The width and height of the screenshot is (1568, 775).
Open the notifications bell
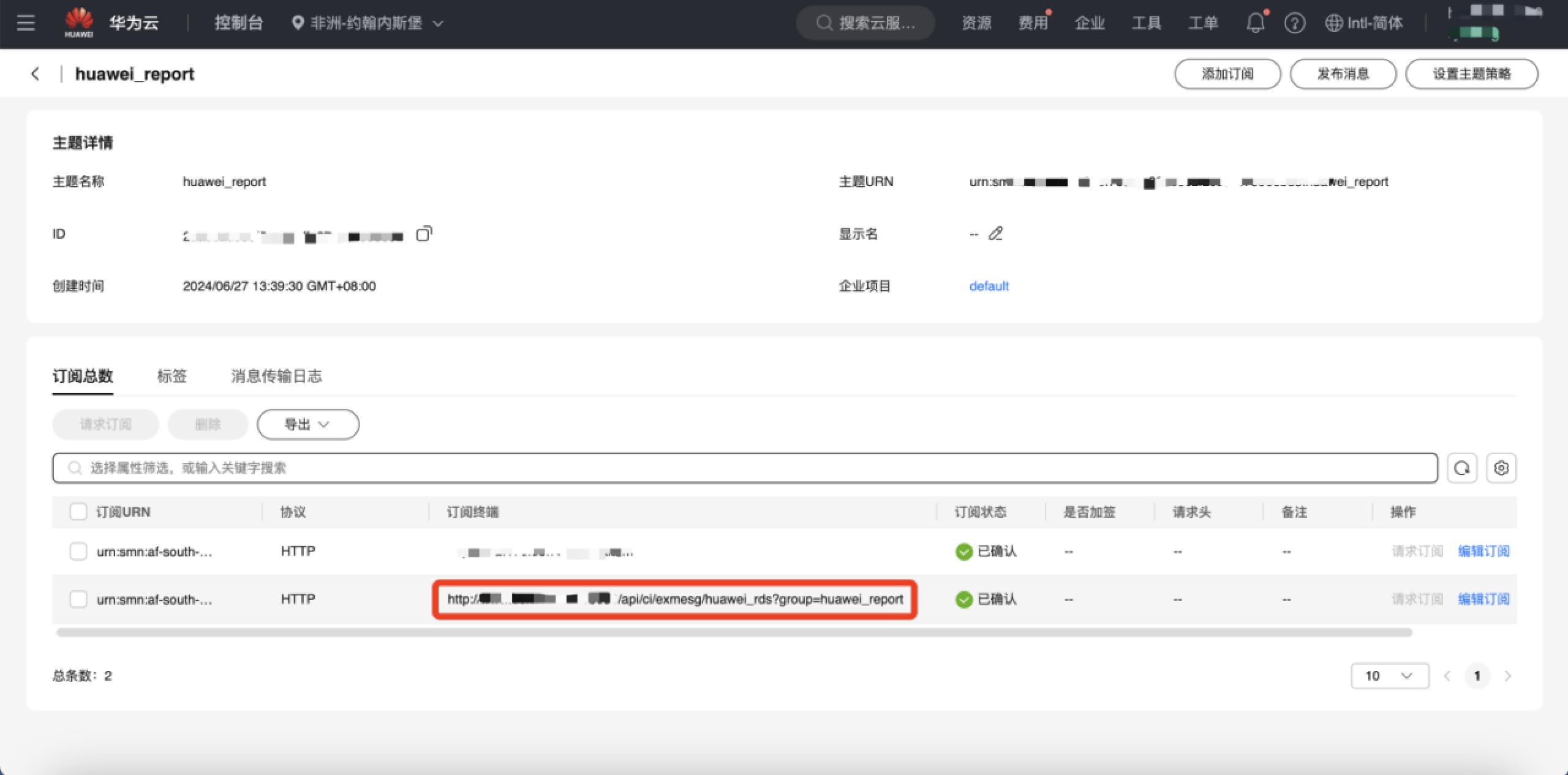click(1255, 23)
